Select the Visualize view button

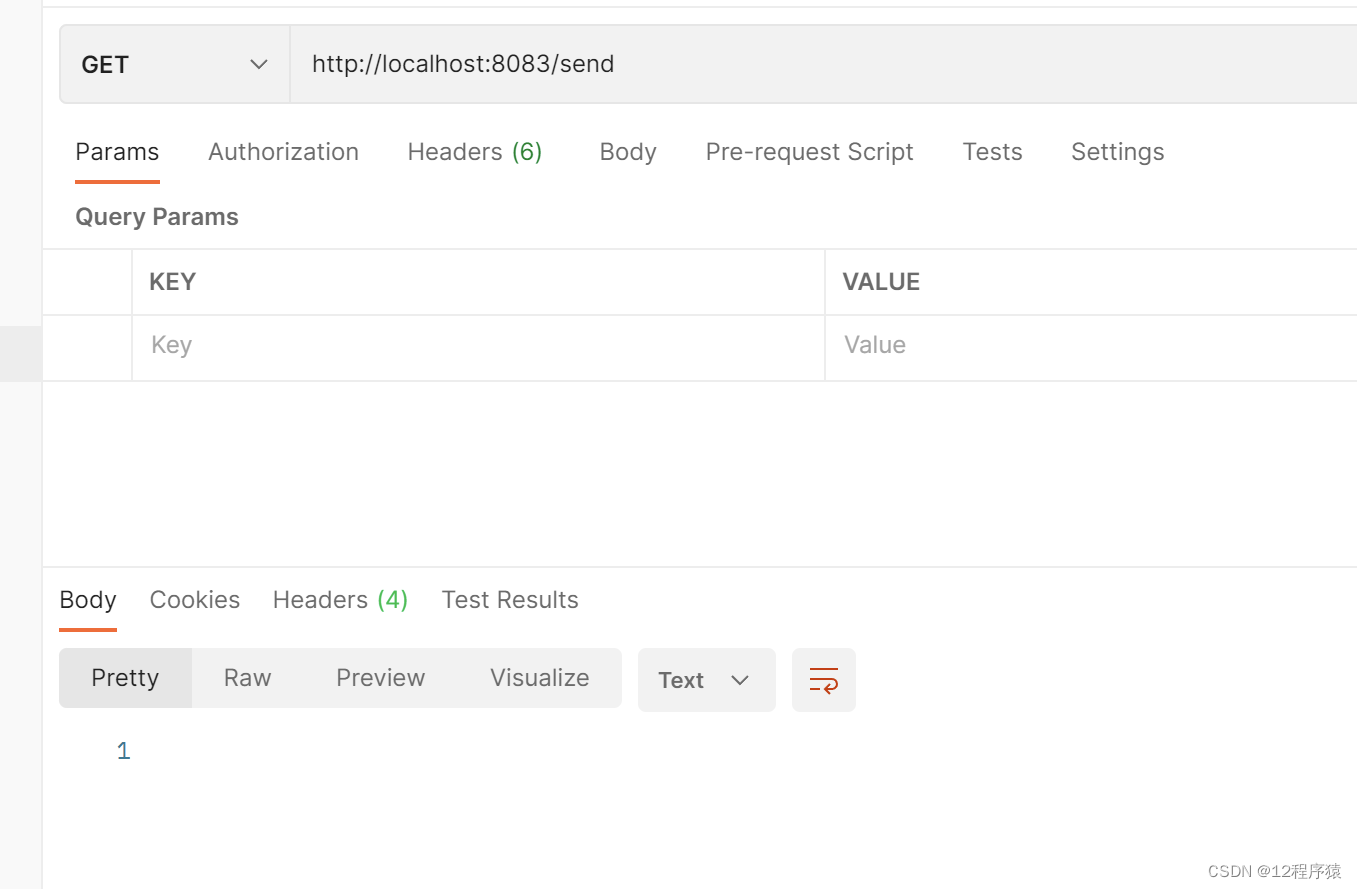pyautogui.click(x=540, y=678)
